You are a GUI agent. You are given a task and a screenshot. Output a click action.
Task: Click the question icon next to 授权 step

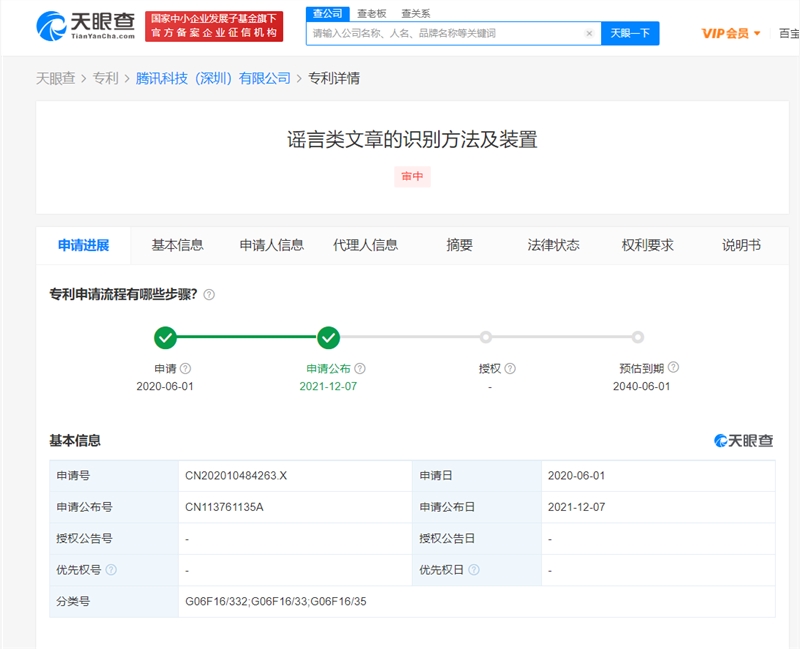point(510,369)
